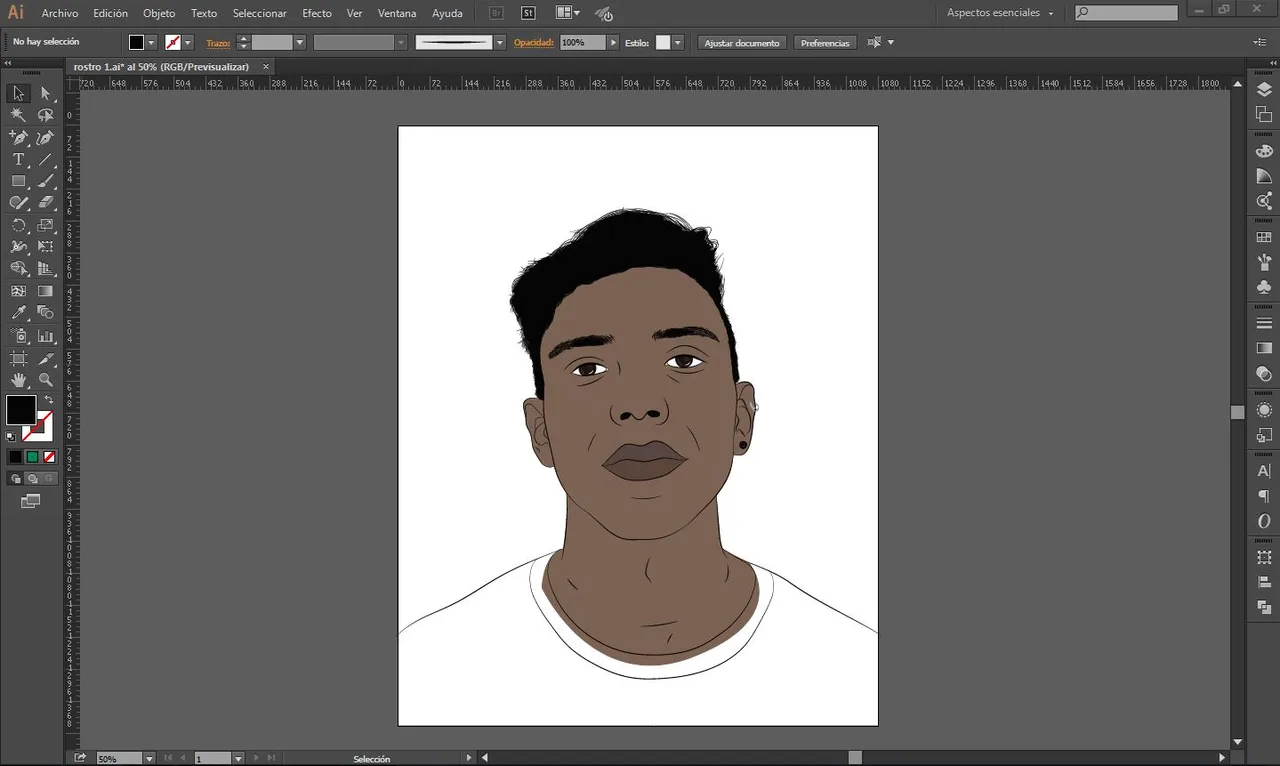1280x766 pixels.
Task: Select the Rectangle tool
Action: [18, 181]
